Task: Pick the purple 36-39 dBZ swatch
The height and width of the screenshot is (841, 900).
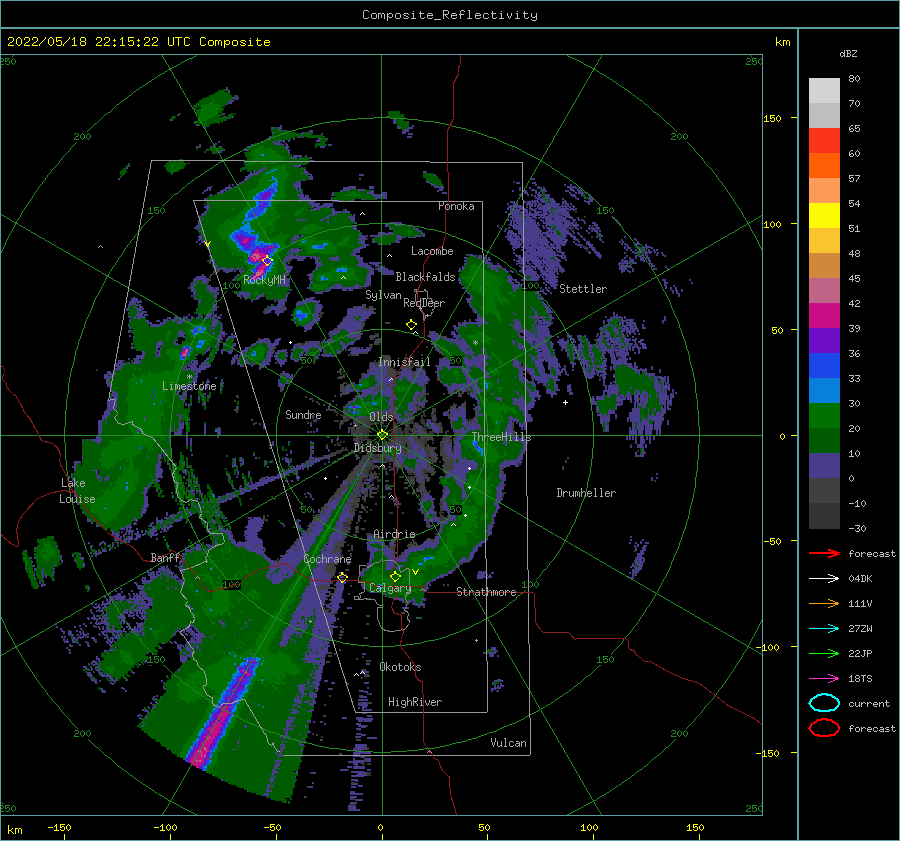Action: 824,341
